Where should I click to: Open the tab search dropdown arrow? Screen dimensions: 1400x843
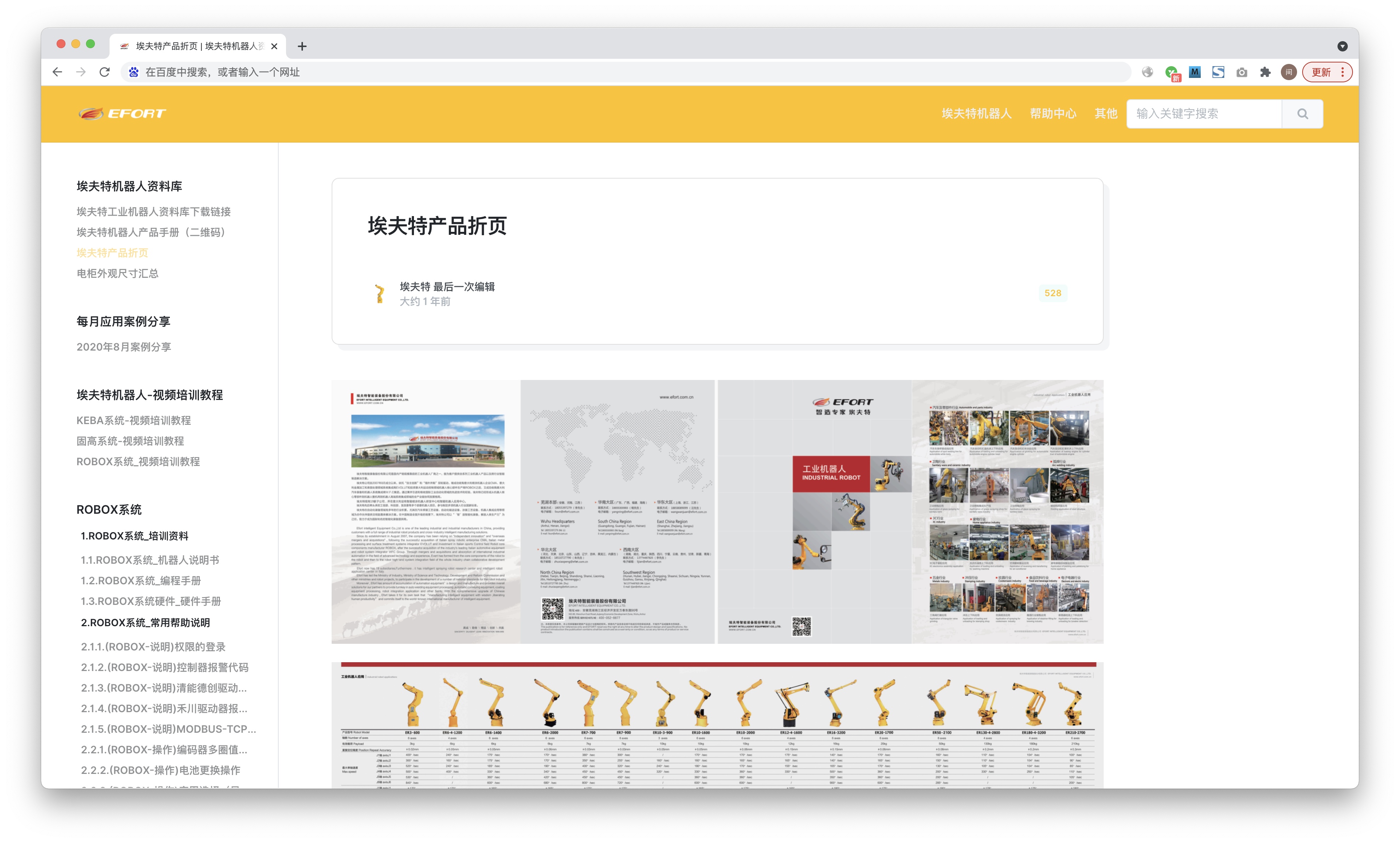(1343, 47)
